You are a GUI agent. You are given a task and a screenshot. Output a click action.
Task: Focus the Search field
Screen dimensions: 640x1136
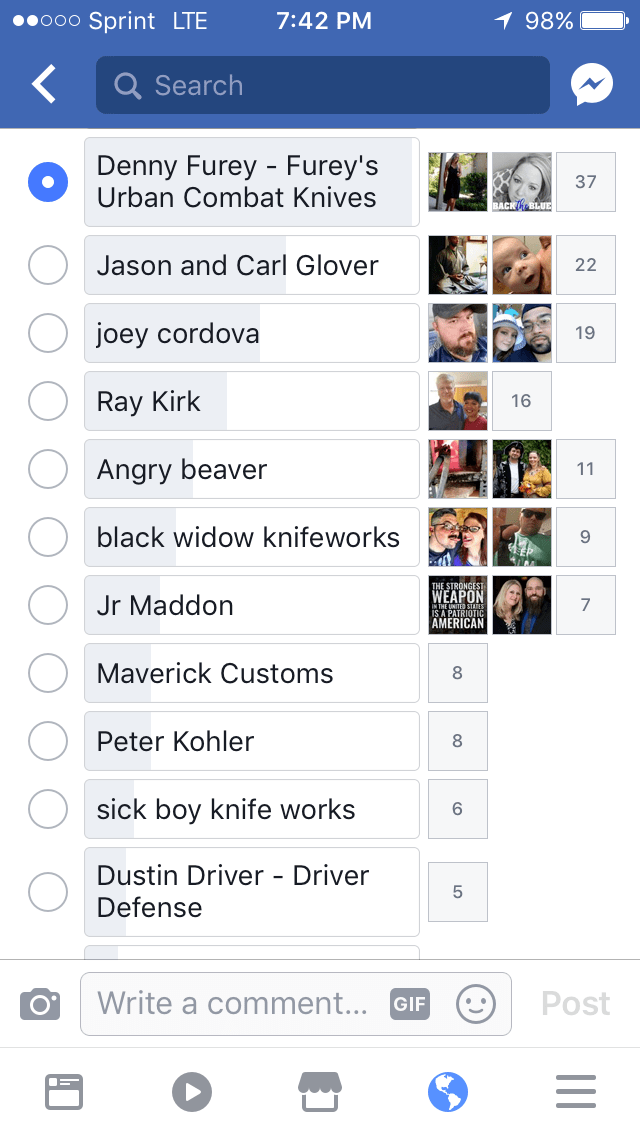tap(322, 86)
